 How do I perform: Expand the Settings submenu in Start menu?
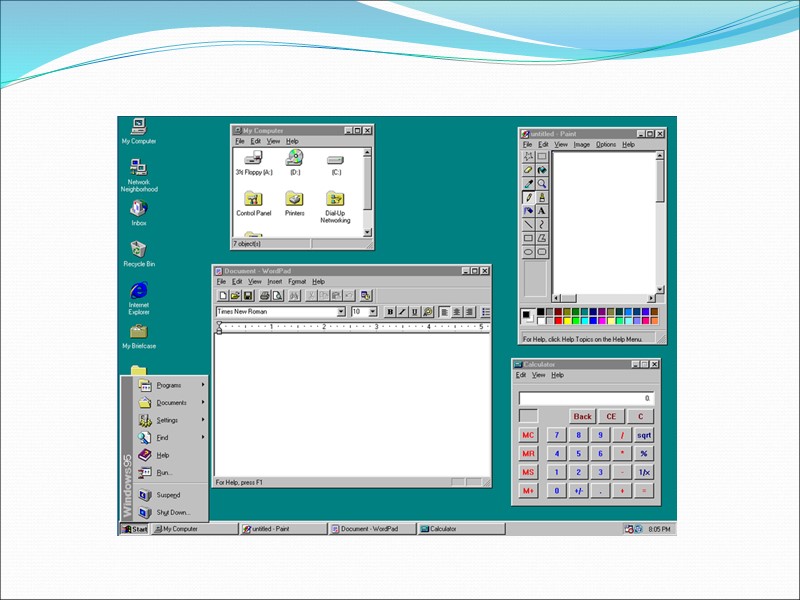[170, 420]
